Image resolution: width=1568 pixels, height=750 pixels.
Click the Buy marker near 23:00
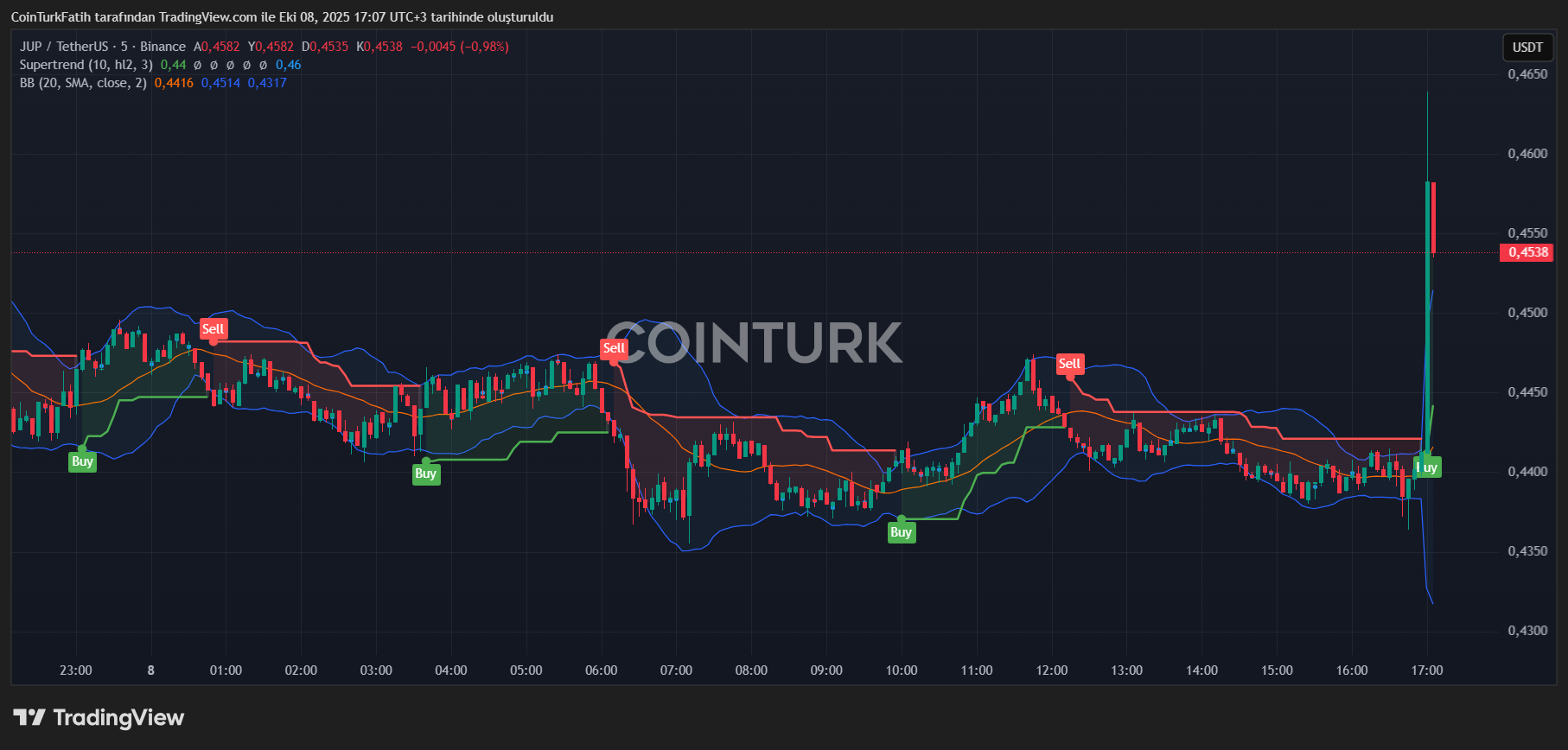tap(82, 461)
